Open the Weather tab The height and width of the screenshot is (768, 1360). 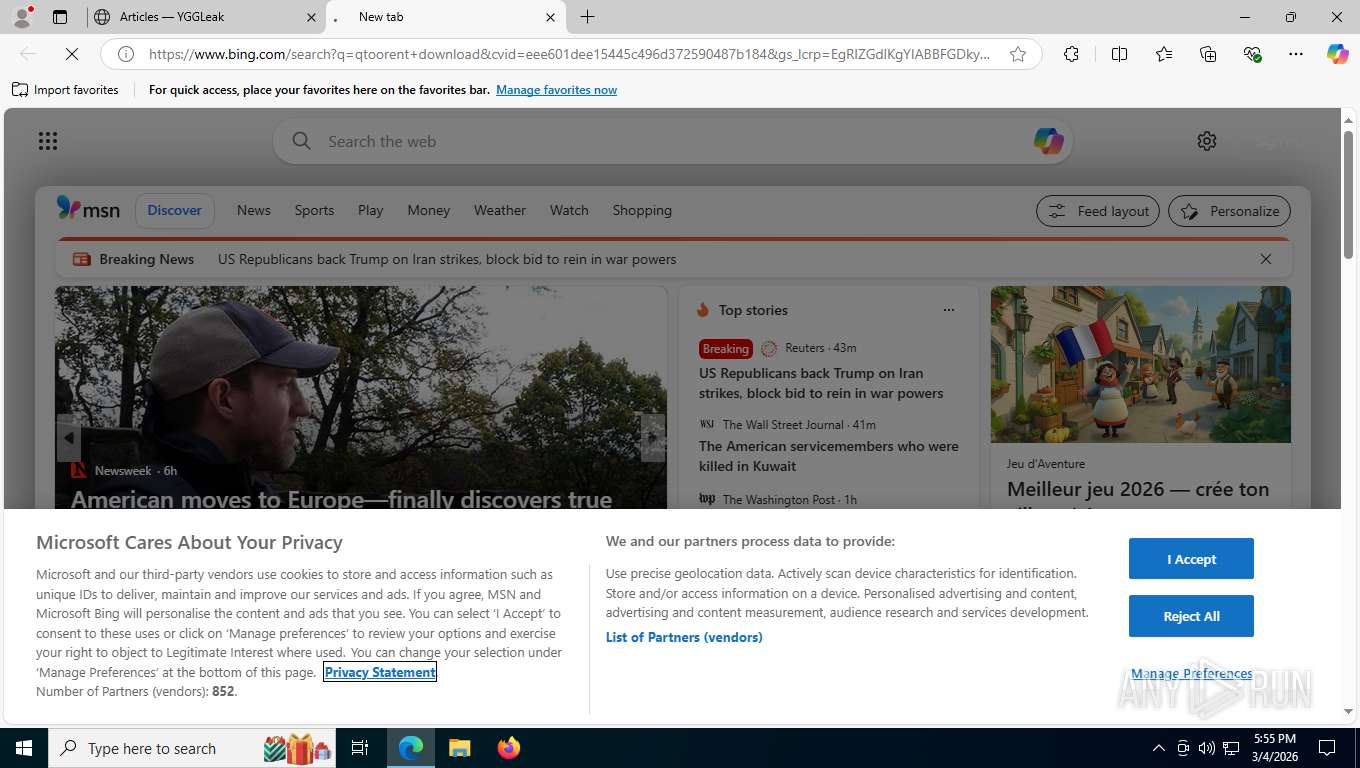[500, 210]
